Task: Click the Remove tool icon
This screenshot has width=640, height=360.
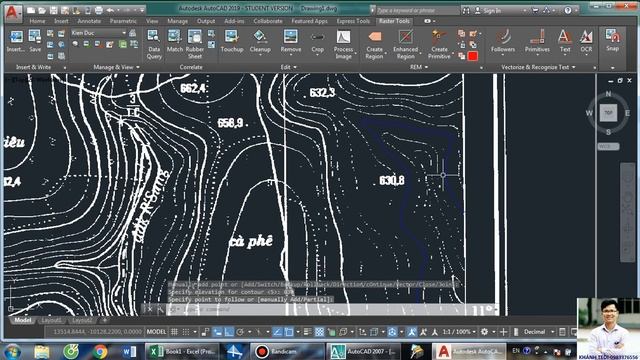Action: [x=291, y=38]
